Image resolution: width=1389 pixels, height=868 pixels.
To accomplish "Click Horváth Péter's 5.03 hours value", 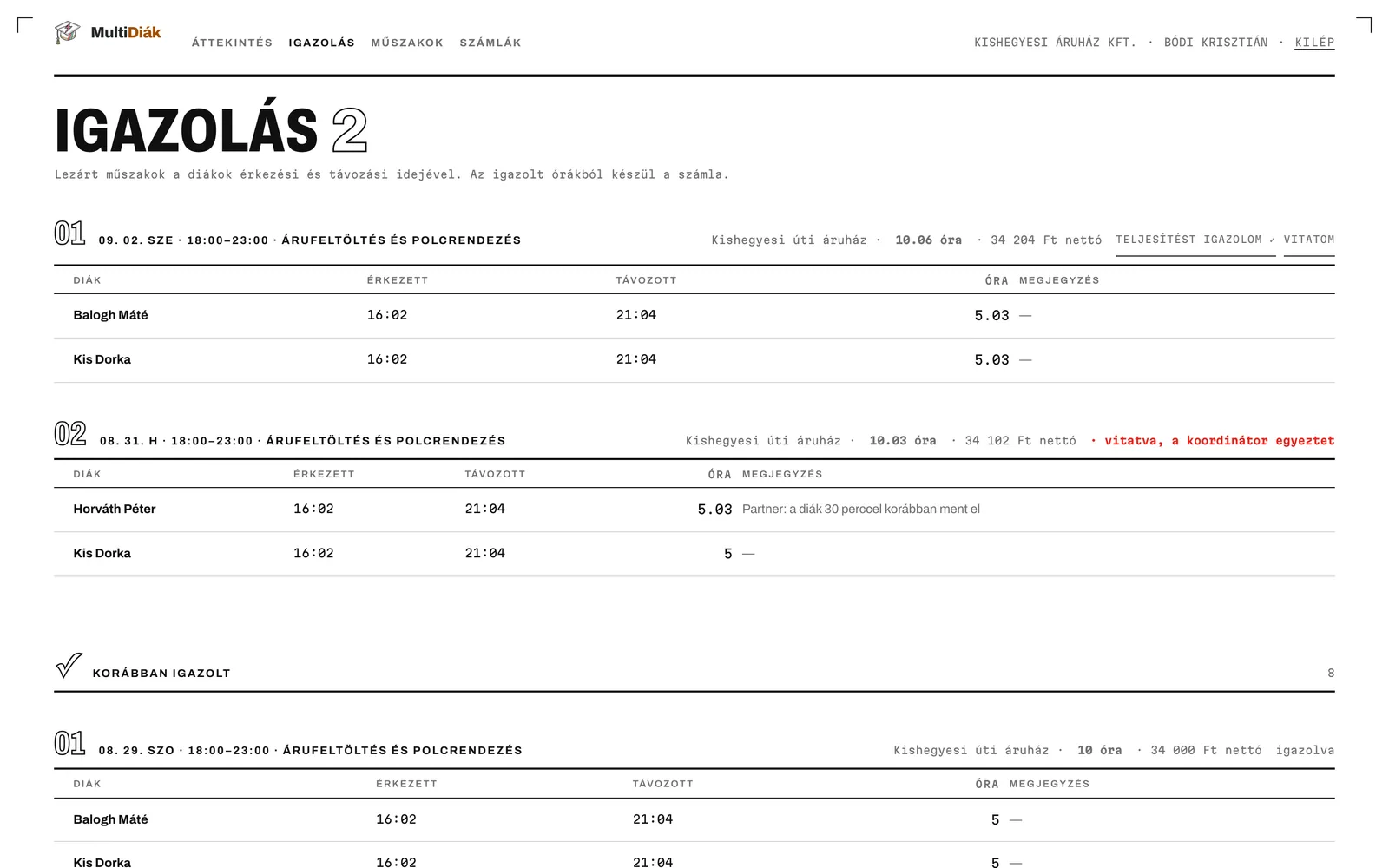I will point(714,510).
